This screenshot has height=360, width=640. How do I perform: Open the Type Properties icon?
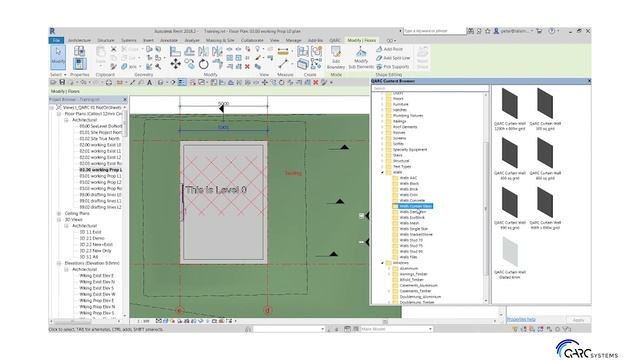click(x=79, y=51)
